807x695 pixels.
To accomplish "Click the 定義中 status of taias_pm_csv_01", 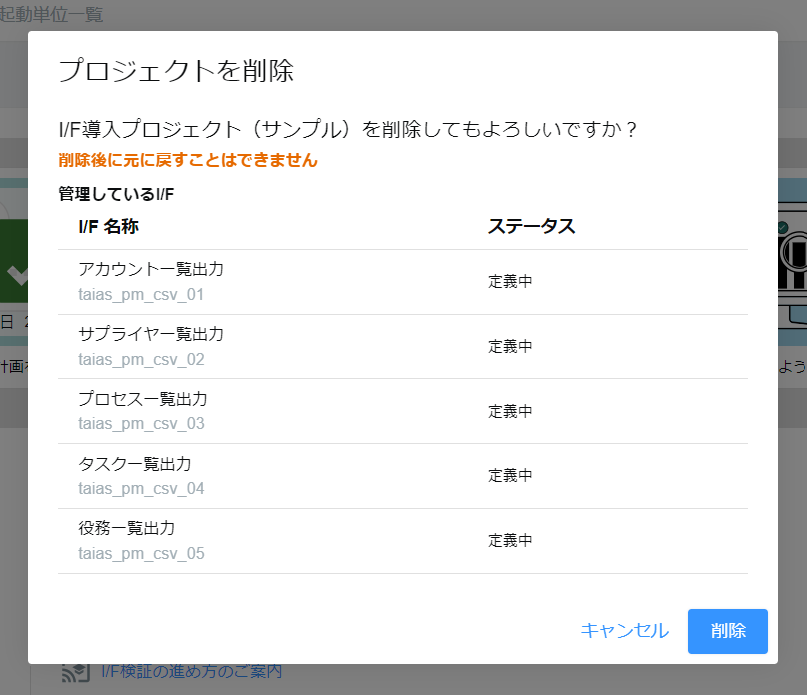I will (x=510, y=281).
